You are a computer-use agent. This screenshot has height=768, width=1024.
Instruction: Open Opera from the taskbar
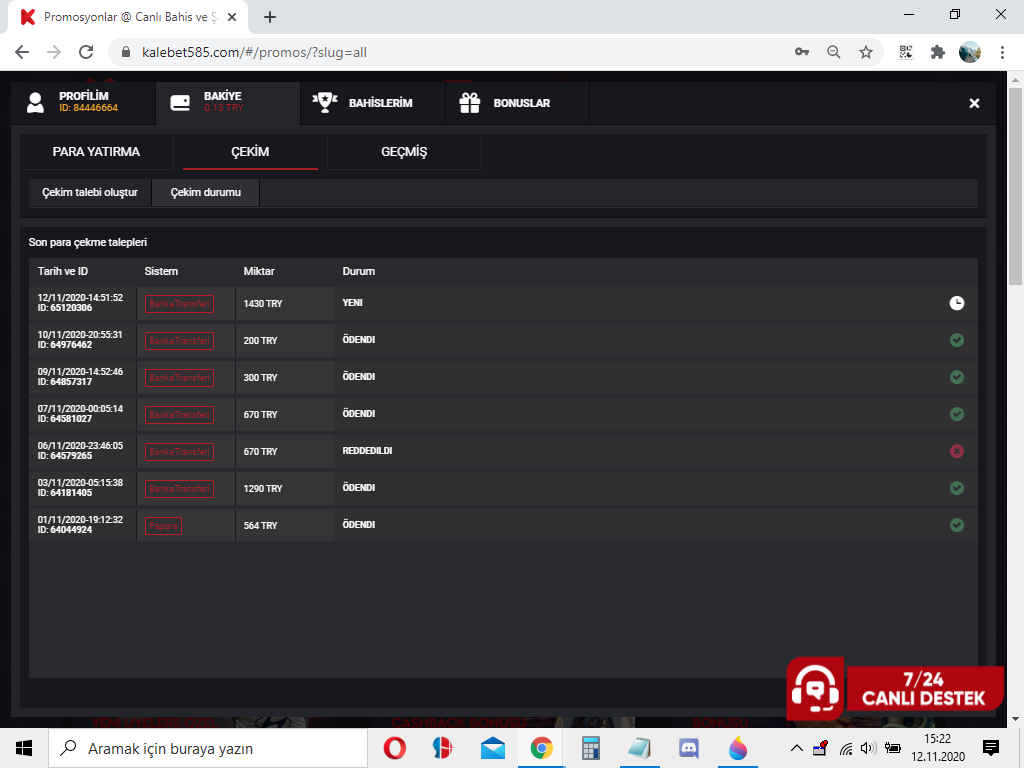tap(394, 748)
